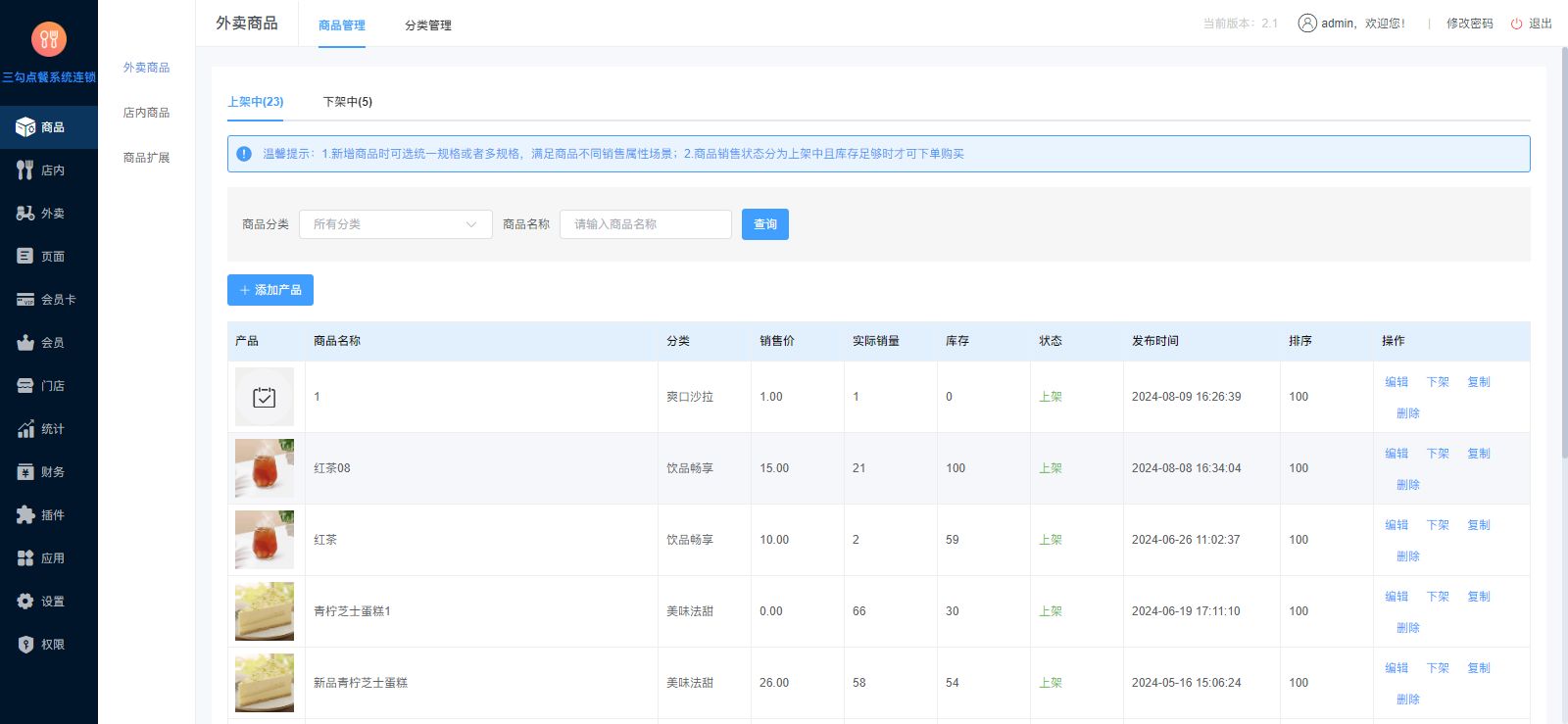Click 编辑 for 新品青柠芝士蛋糕
This screenshot has width=1568, height=724.
[1396, 668]
